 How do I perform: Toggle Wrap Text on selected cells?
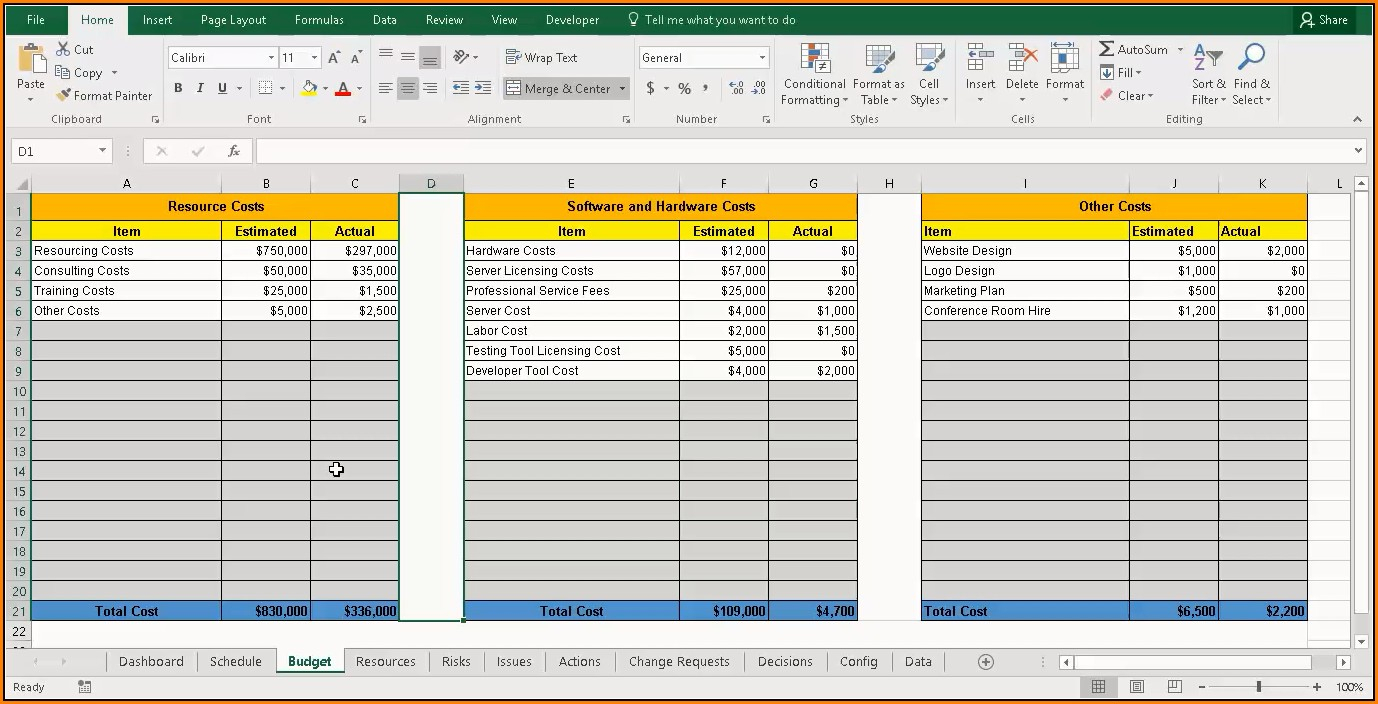point(542,58)
